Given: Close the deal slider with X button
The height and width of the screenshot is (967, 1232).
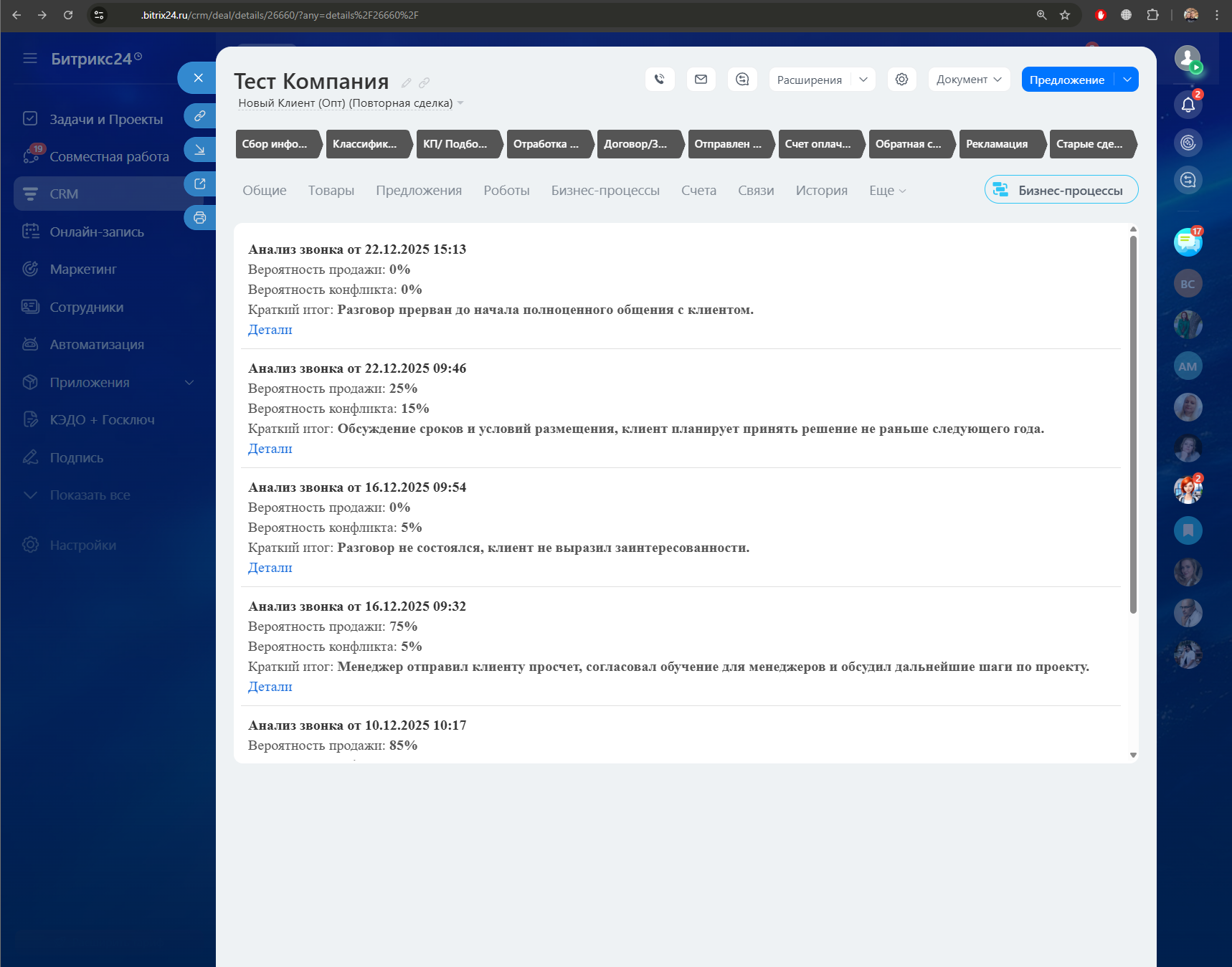Looking at the screenshot, I should (198, 77).
